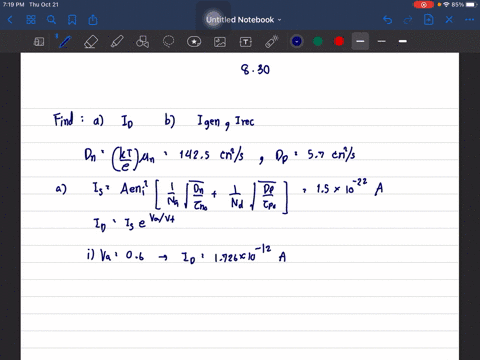Redo the last action
Screen dimensions: 480x360
pyautogui.click(x=408, y=20)
